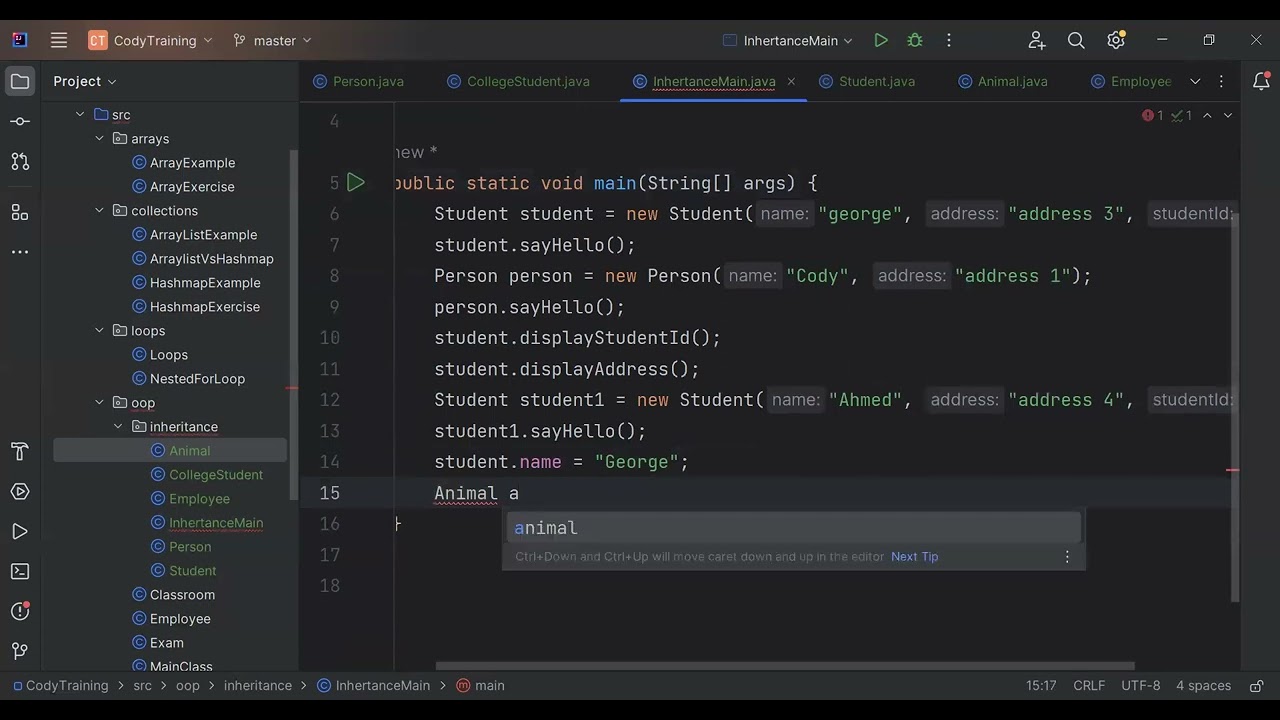This screenshot has width=1280, height=720.
Task: Click the main method breadcrumb
Action: point(480,686)
